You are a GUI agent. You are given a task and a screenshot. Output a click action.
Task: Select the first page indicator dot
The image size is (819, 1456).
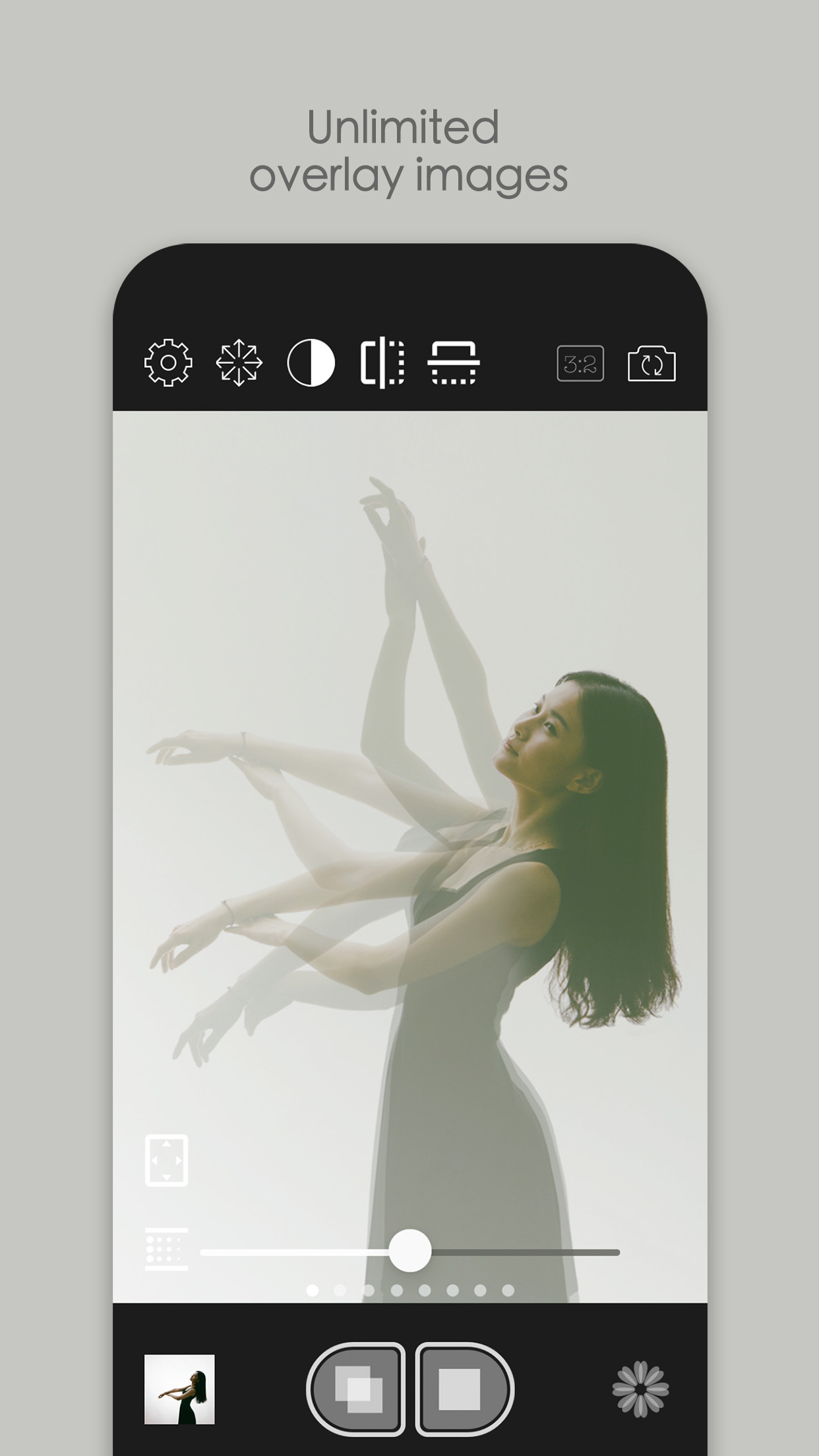pos(313,1290)
